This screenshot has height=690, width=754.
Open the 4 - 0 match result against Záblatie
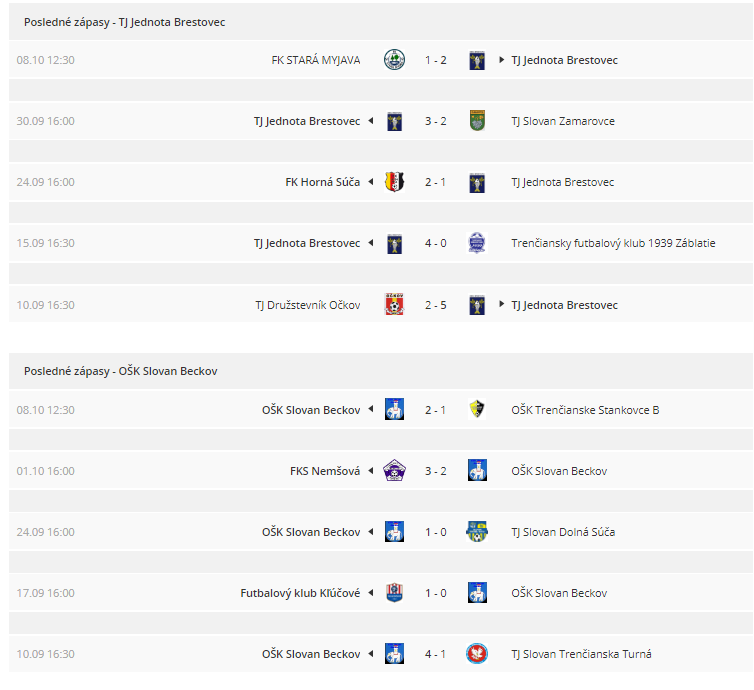[436, 243]
